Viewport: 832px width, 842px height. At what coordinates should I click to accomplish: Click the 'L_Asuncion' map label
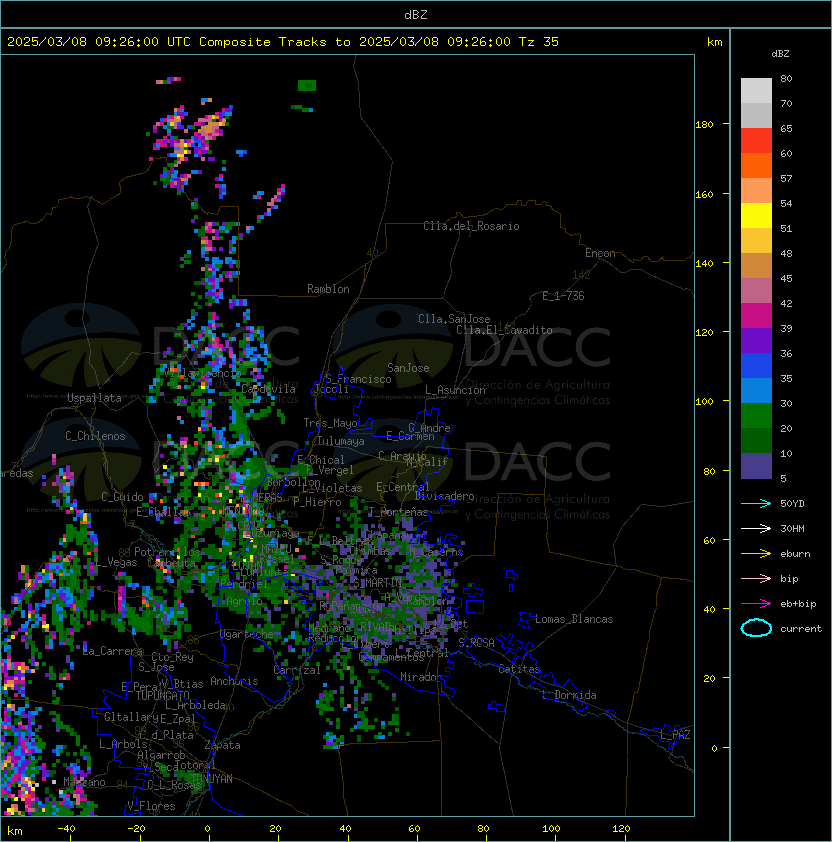pyautogui.click(x=455, y=390)
